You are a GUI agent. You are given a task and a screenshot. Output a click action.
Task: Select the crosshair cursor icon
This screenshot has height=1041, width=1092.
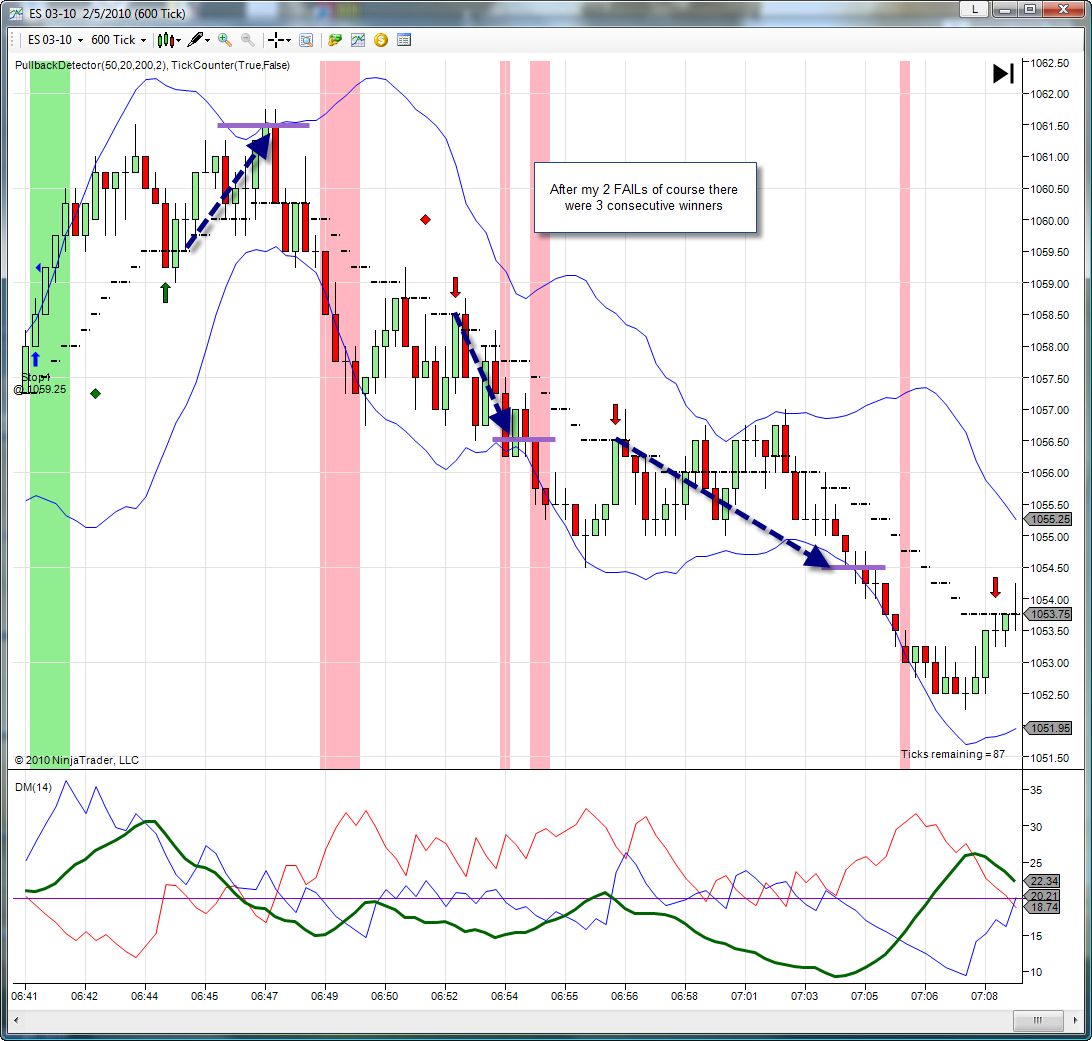(x=276, y=40)
